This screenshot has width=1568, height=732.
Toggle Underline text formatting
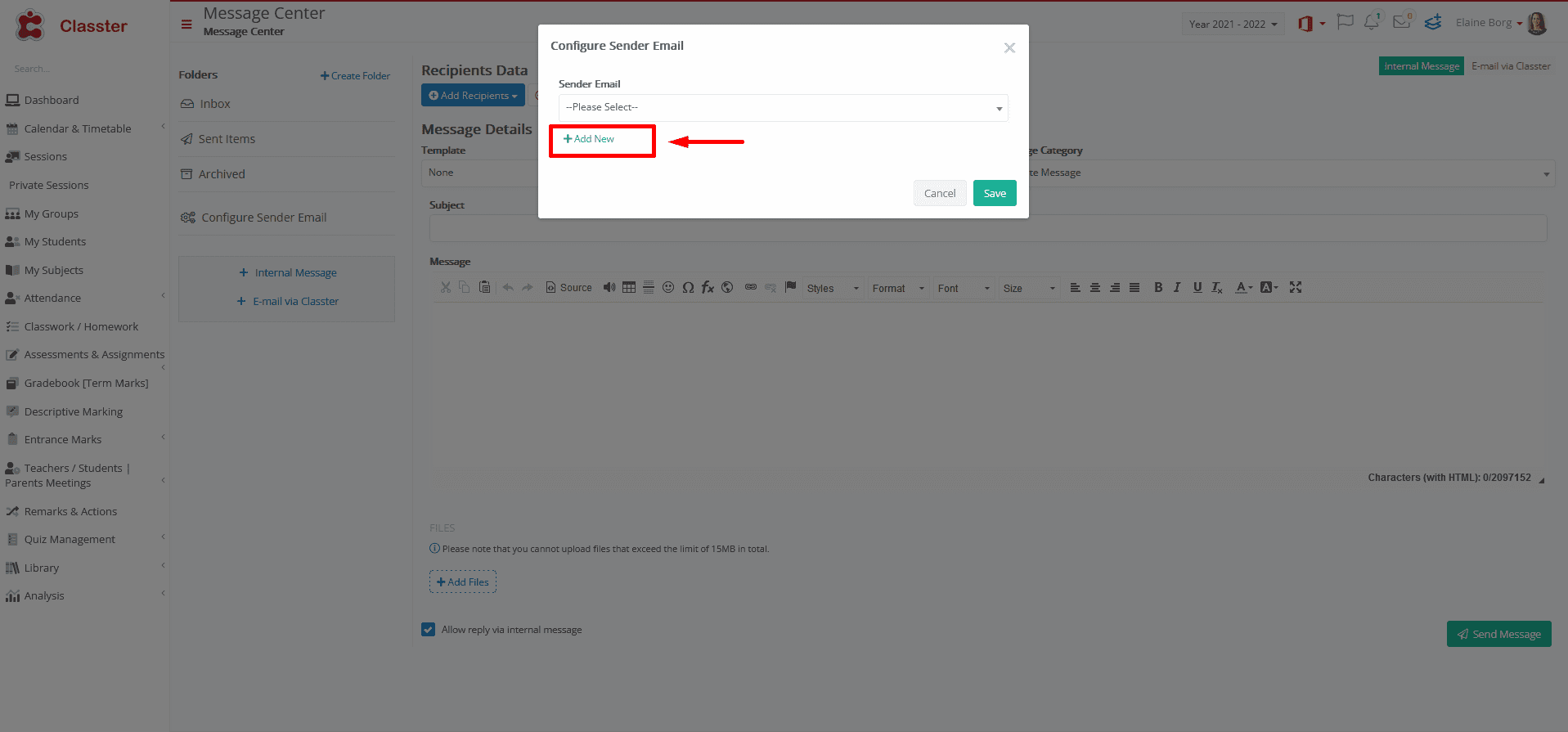(x=1197, y=287)
